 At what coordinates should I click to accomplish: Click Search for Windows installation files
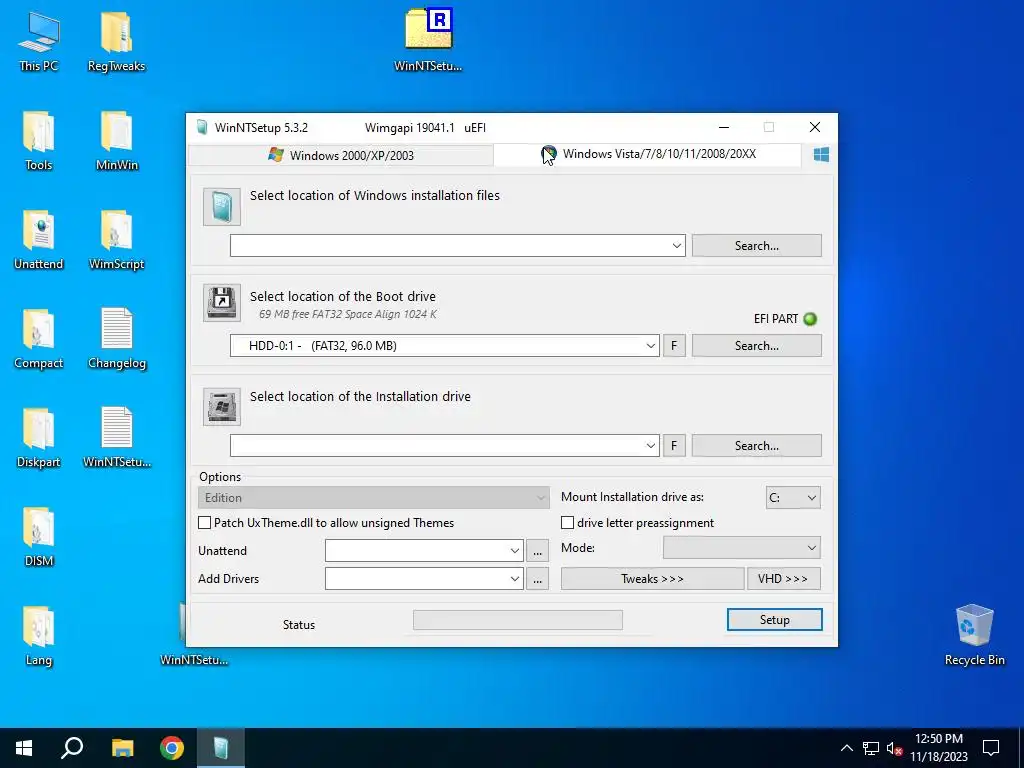[x=756, y=246]
